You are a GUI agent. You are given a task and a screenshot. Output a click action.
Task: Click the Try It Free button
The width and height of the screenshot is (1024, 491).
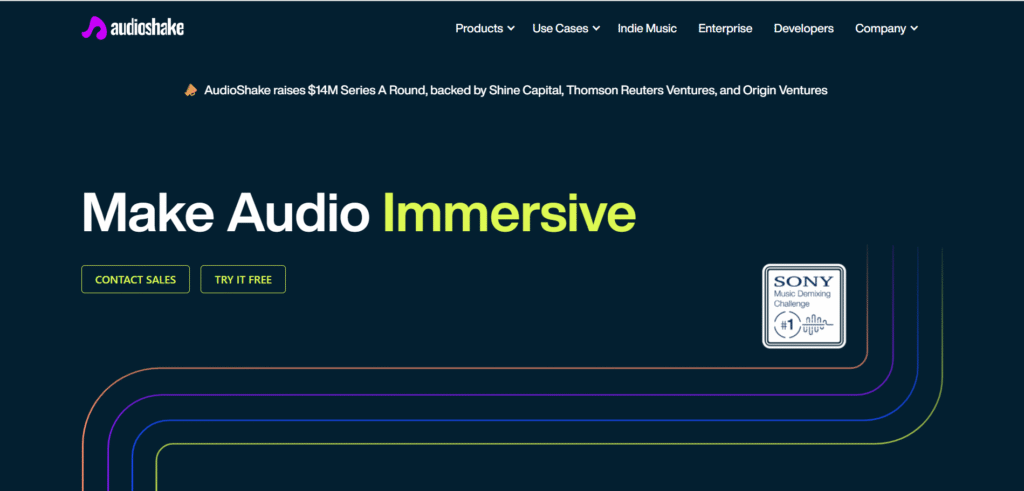(x=243, y=280)
